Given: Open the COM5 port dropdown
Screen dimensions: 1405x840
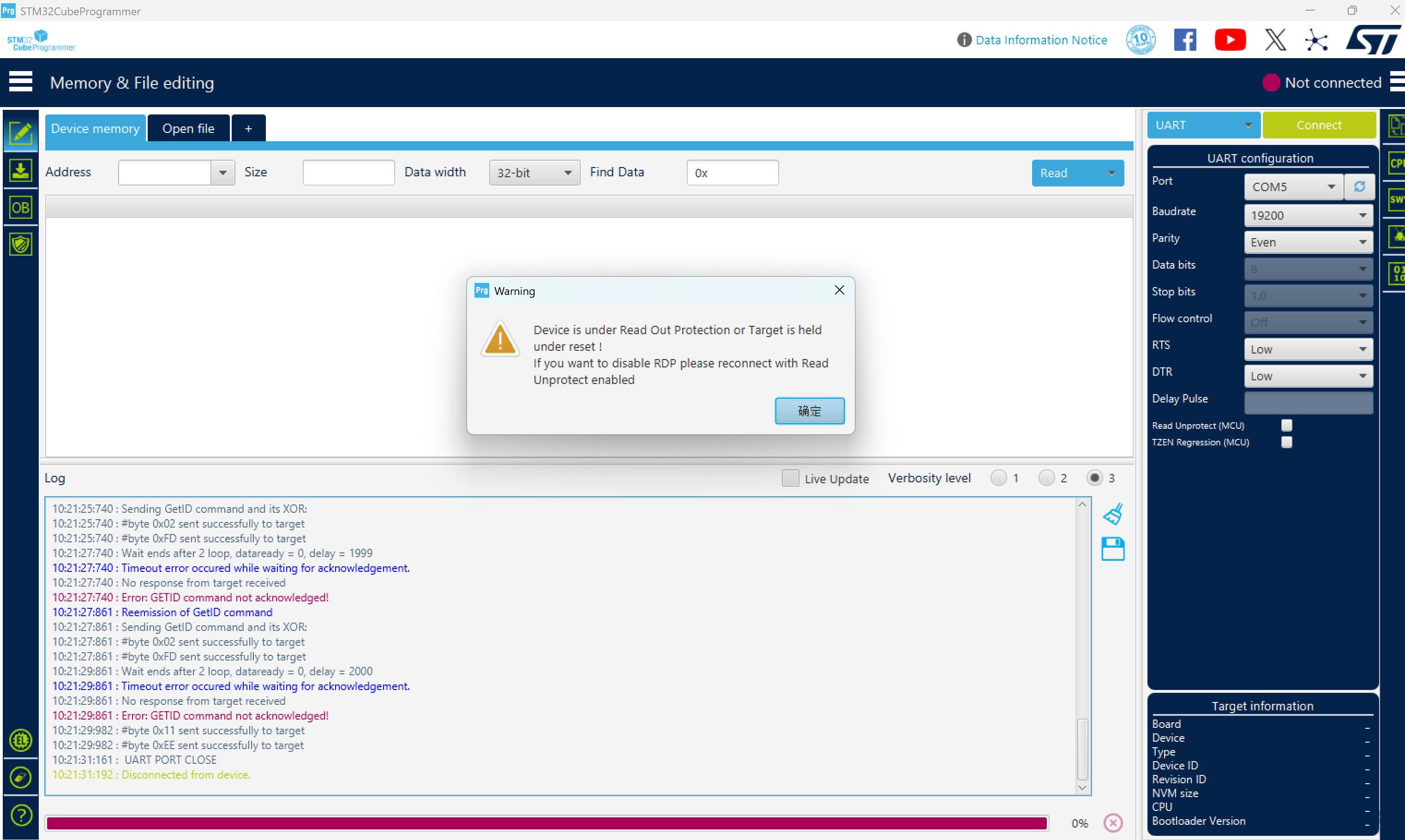Looking at the screenshot, I should [1293, 187].
